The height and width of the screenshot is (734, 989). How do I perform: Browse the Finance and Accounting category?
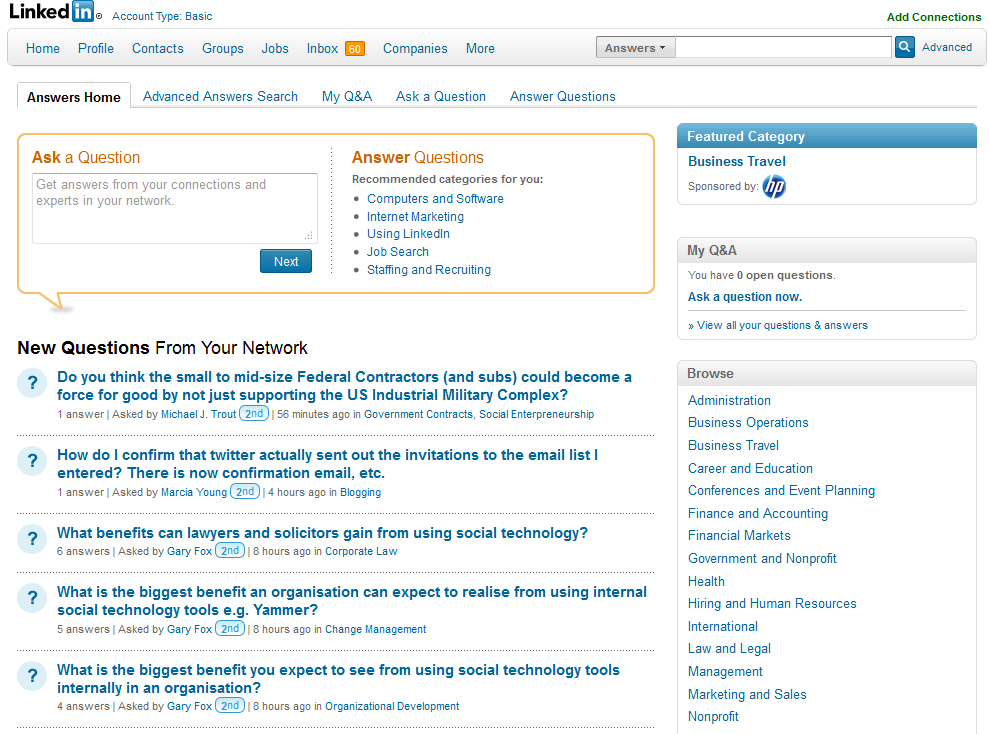pos(758,513)
